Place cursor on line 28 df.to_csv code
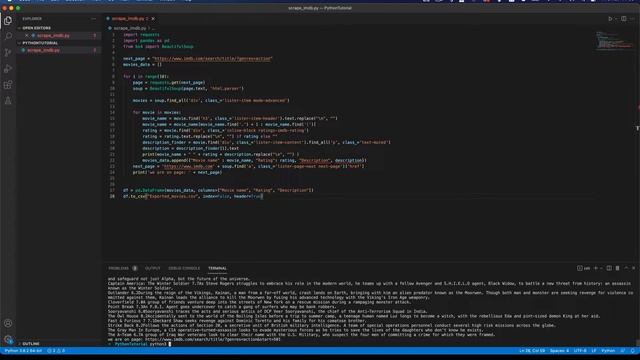Screen dimensions: 640x360 pyautogui.click(x=193, y=196)
